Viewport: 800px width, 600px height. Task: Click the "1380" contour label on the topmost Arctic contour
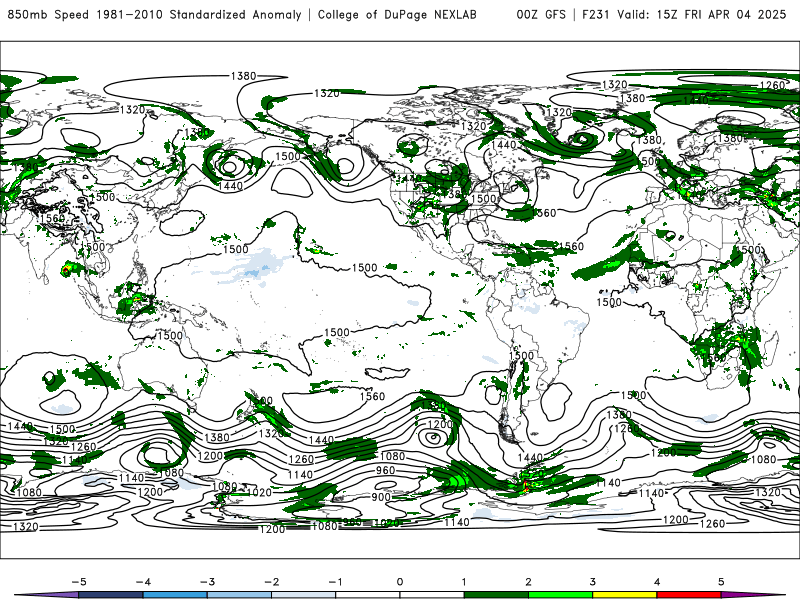tap(243, 76)
